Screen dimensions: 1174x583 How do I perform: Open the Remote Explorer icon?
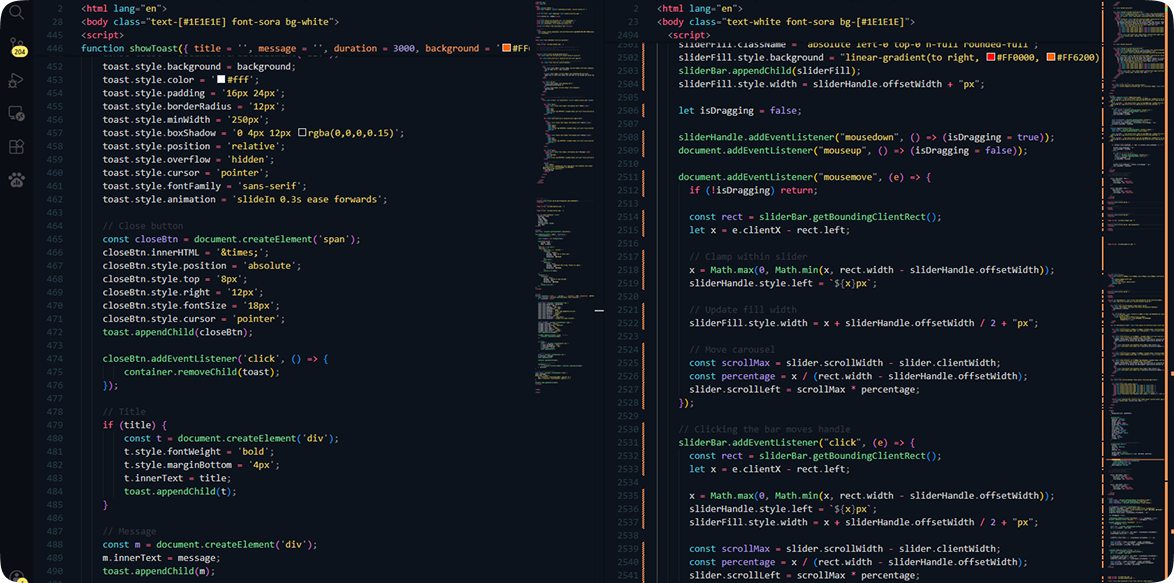point(16,113)
